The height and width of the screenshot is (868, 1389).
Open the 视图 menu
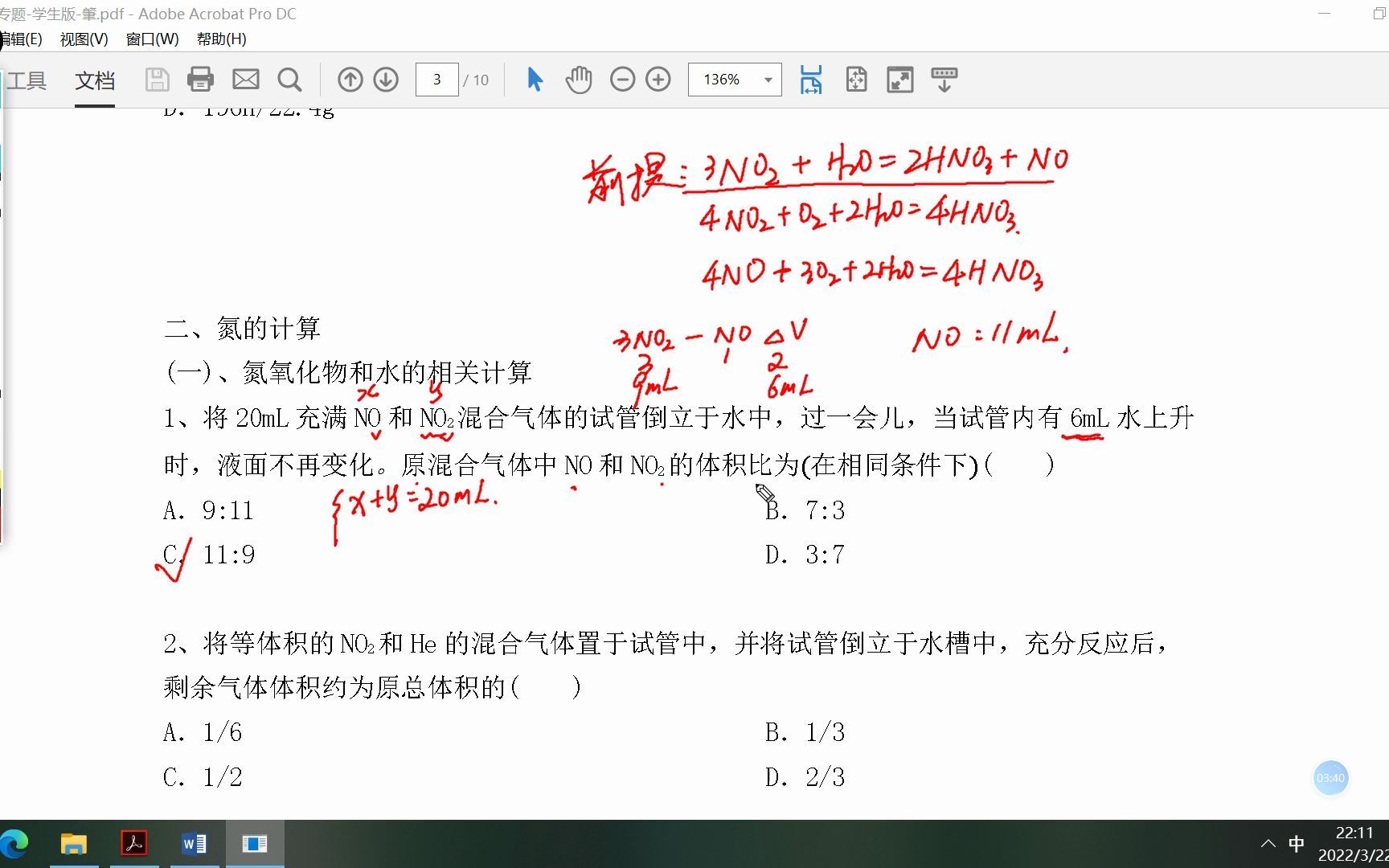(x=83, y=39)
